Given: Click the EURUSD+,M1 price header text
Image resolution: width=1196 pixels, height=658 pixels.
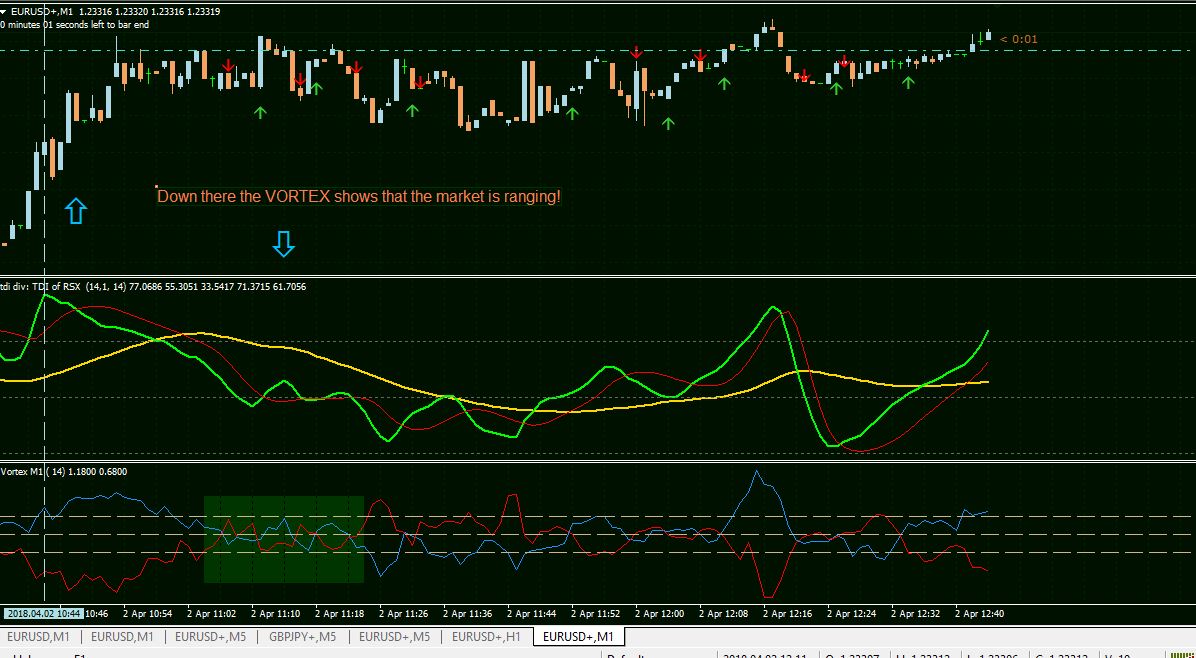Looking at the screenshot, I should tap(116, 12).
